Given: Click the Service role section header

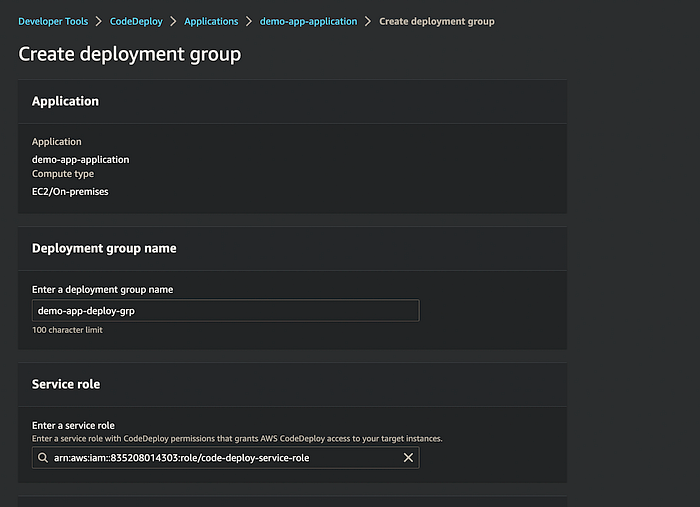Looking at the screenshot, I should pyautogui.click(x=66, y=384).
